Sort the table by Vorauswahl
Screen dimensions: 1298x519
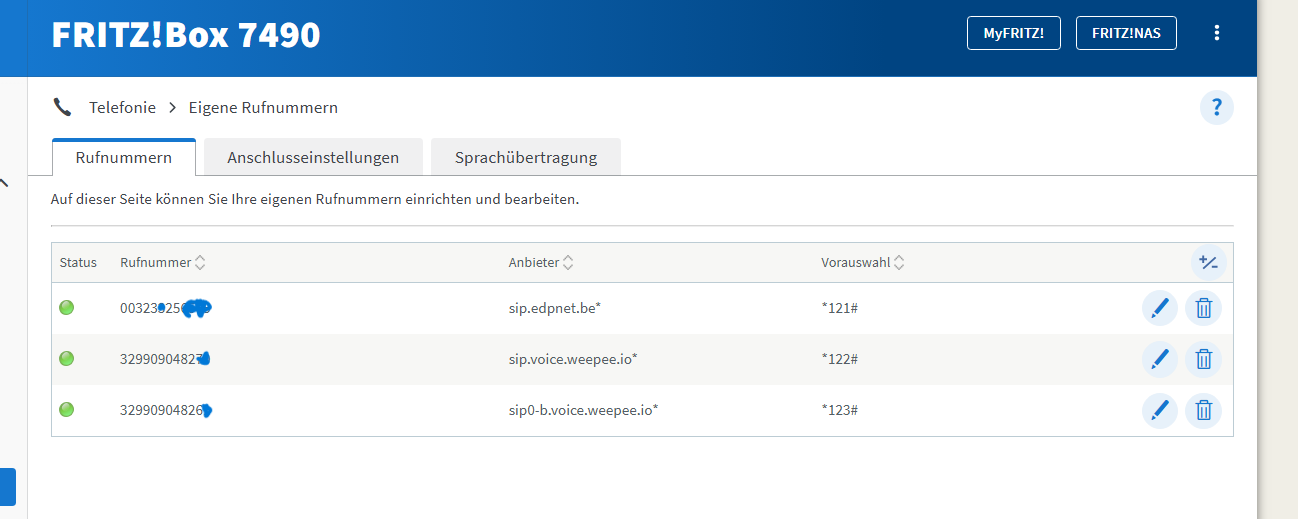point(863,263)
